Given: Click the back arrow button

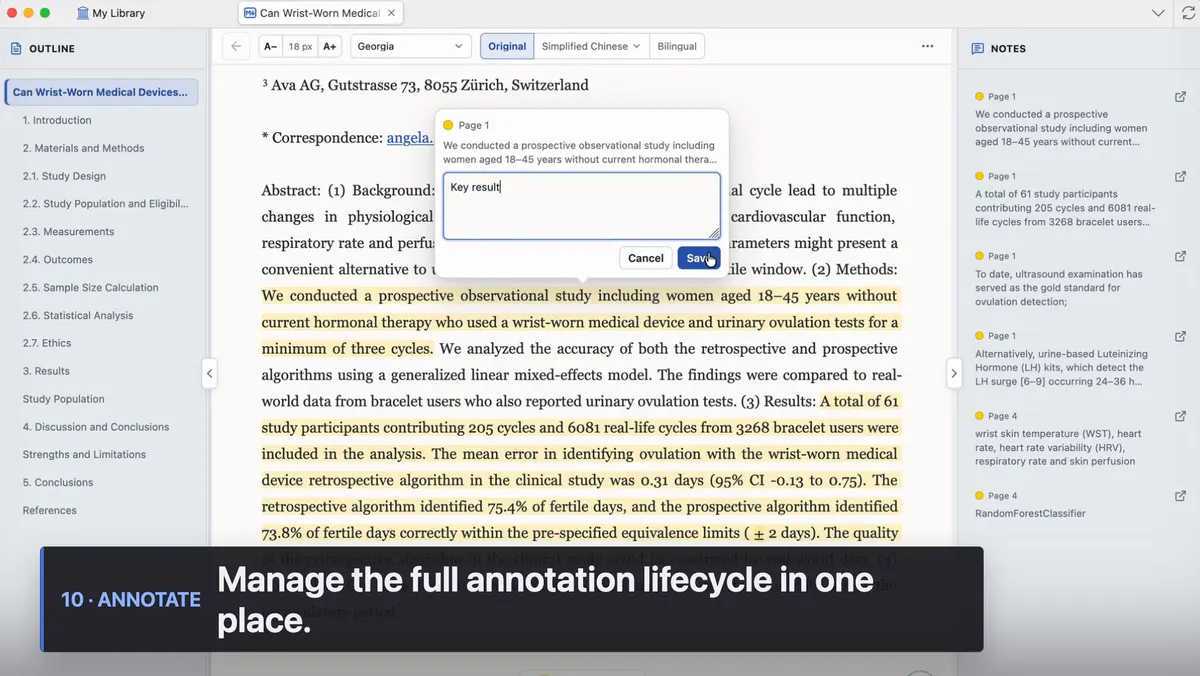Looking at the screenshot, I should pyautogui.click(x=235, y=46).
